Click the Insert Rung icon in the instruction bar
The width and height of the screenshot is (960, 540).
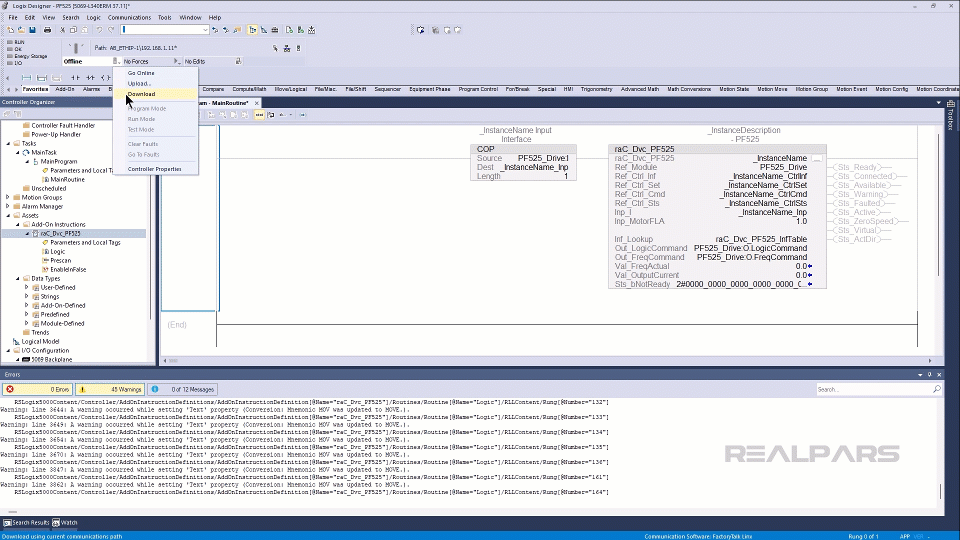point(26,78)
